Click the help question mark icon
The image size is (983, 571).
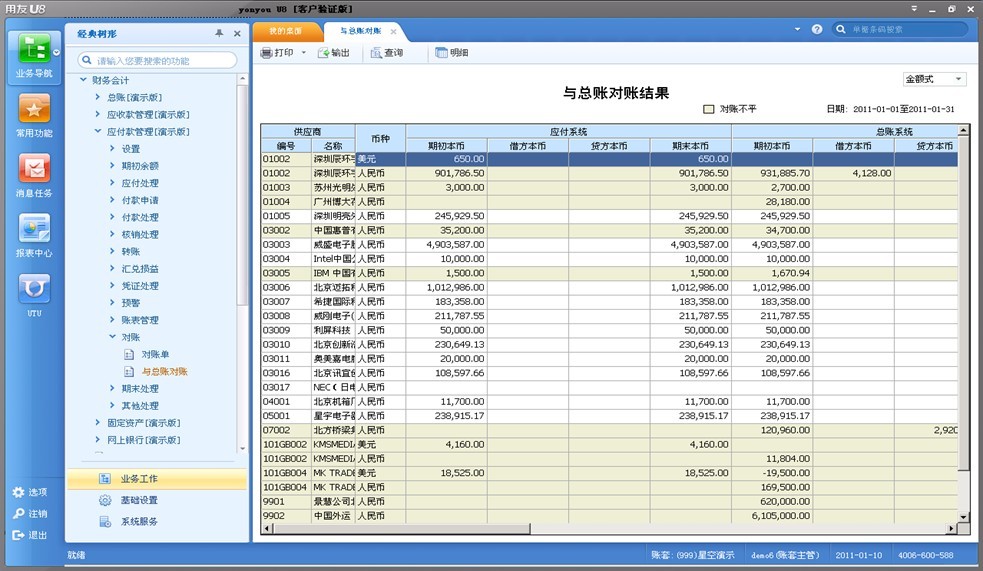pos(817,29)
